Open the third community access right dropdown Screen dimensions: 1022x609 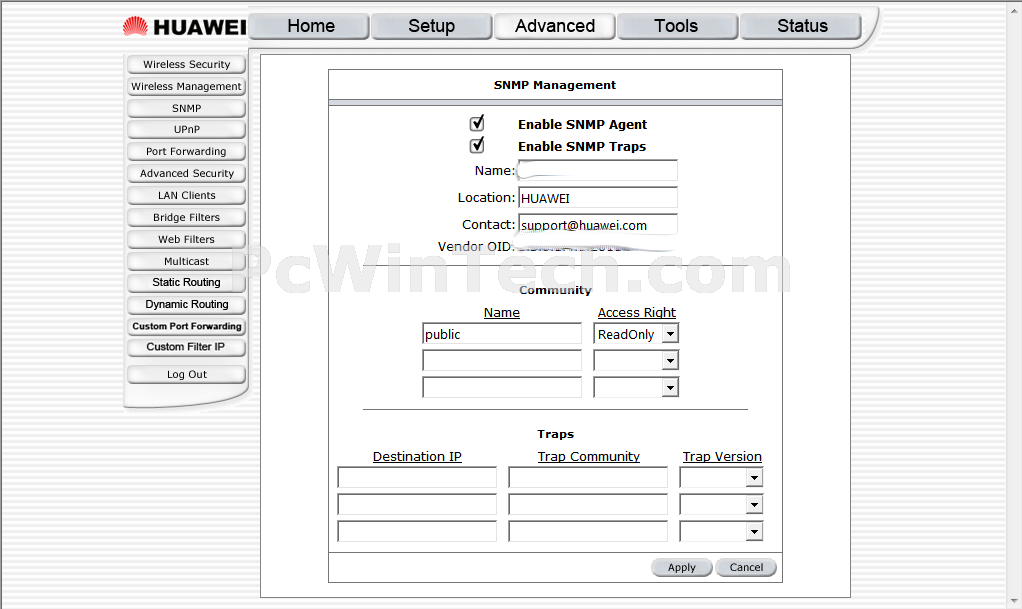(636, 387)
